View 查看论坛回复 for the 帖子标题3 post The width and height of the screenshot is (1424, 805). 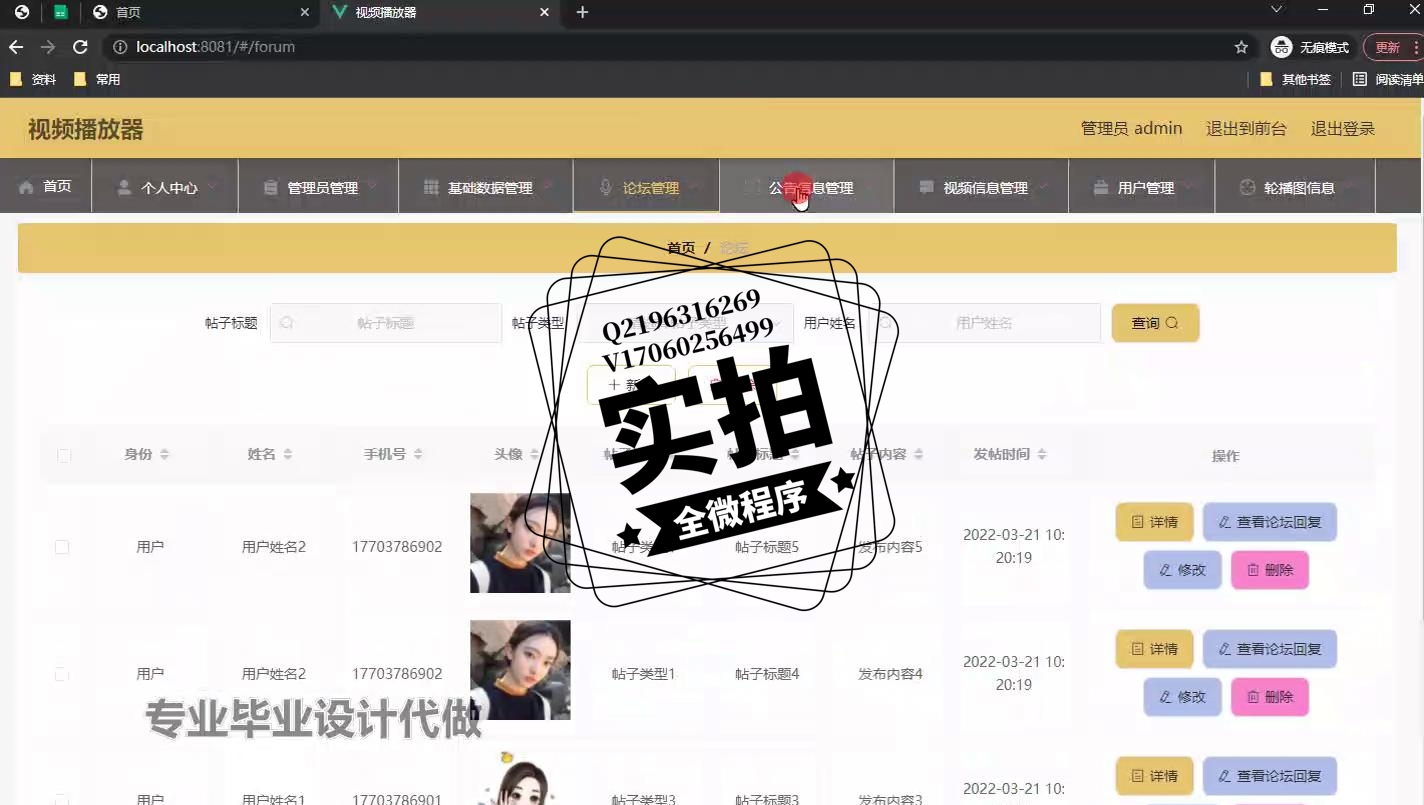[1269, 776]
